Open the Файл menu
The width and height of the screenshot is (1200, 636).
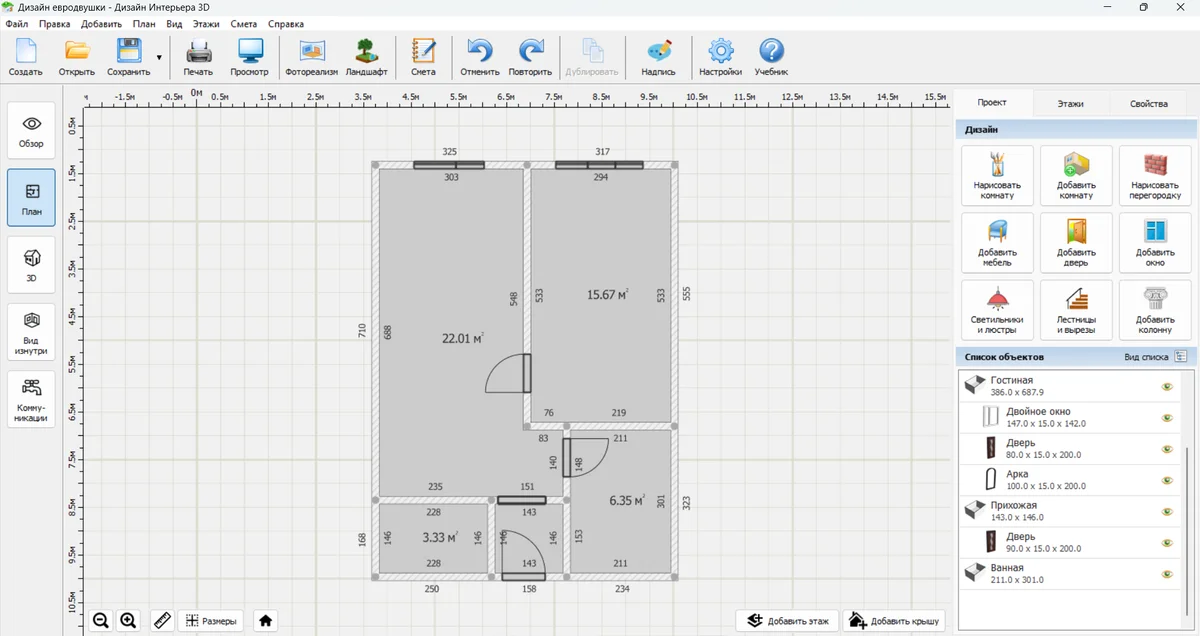16,23
